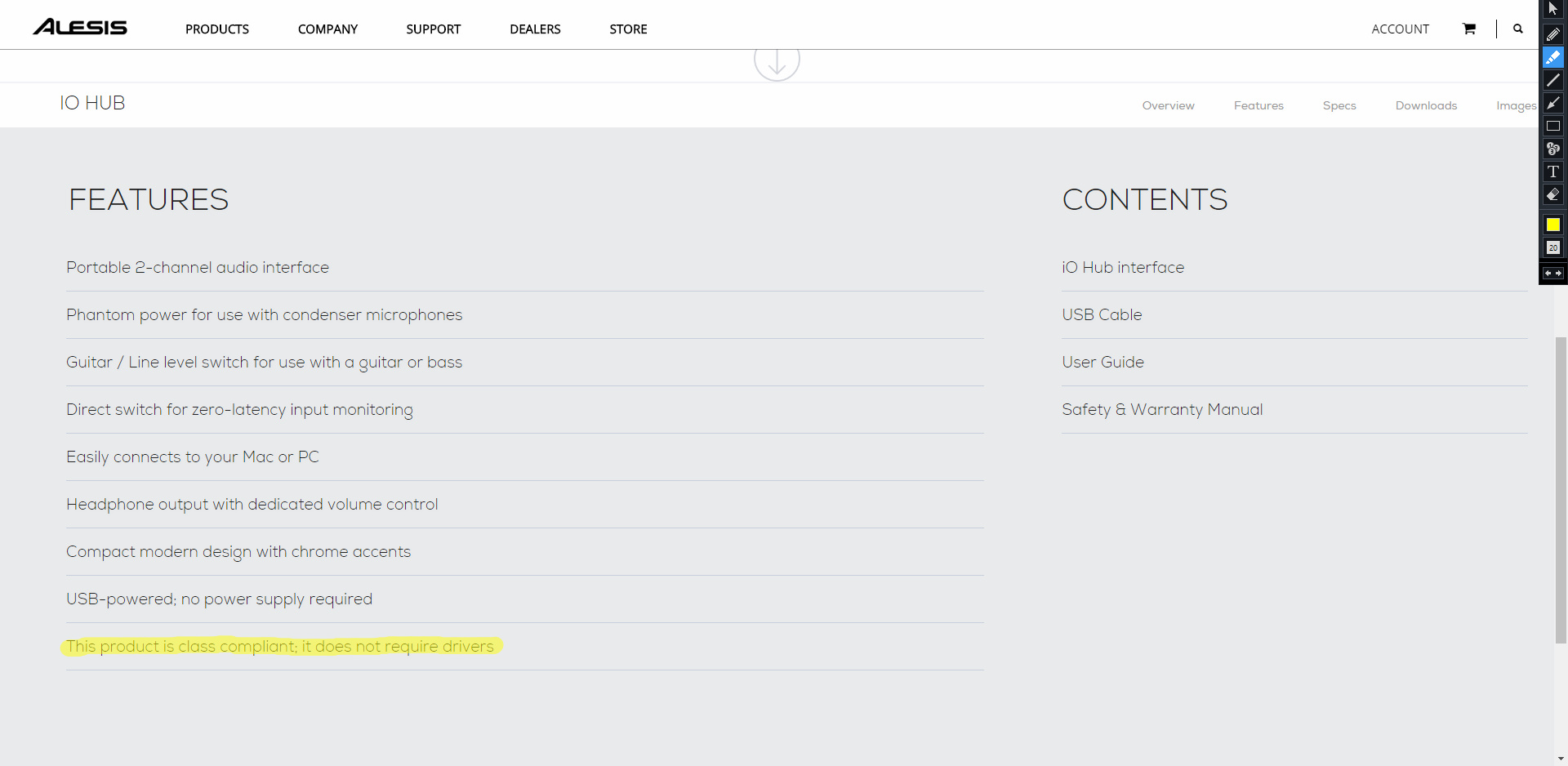Select the rectangle shape tool
The width and height of the screenshot is (1568, 766).
(1553, 126)
